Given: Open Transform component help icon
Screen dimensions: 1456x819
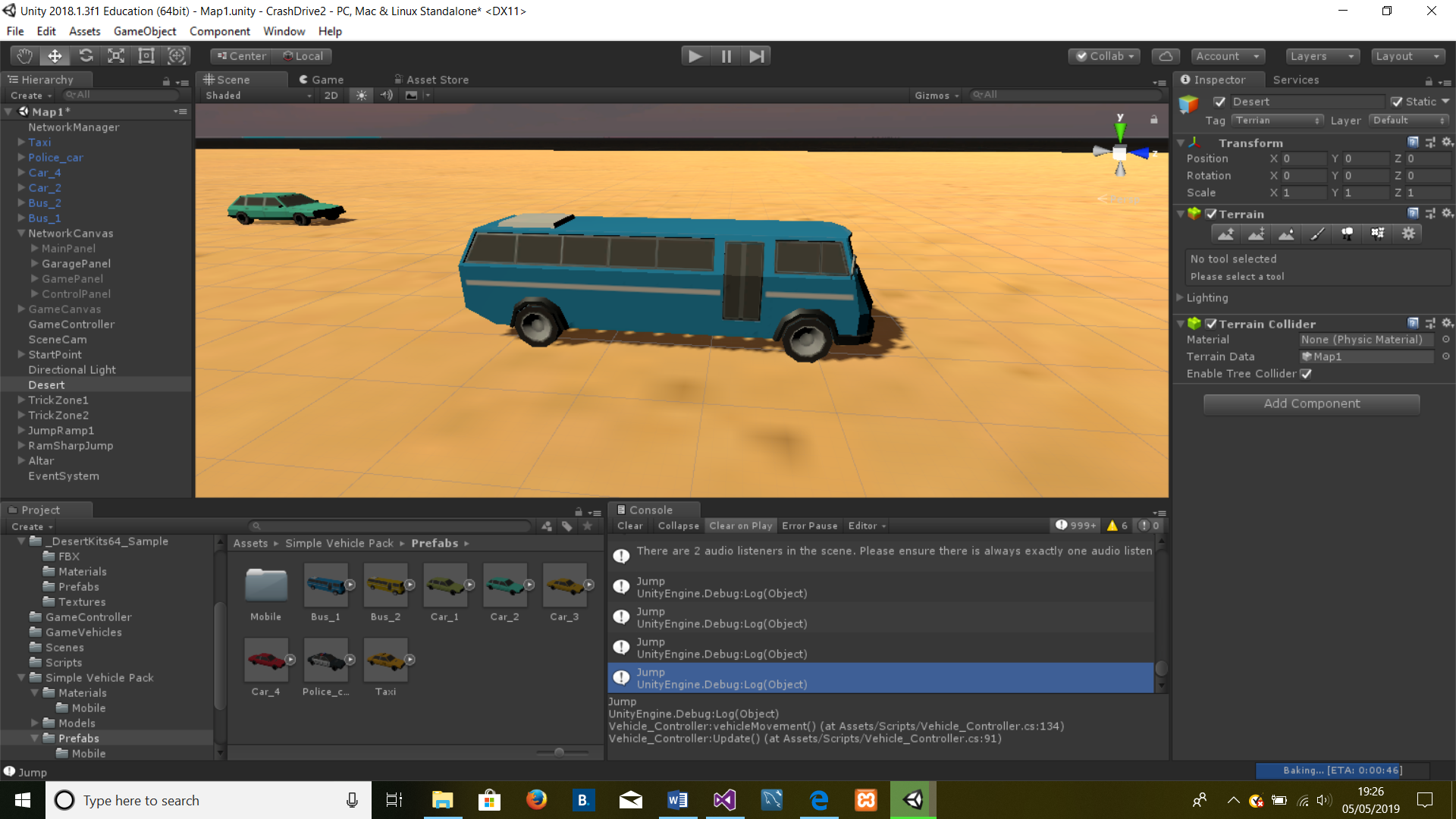Looking at the screenshot, I should 1413,143.
